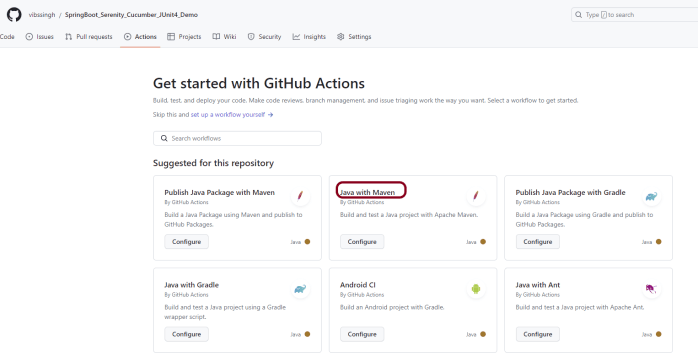The image size is (698, 362).
Task: Click 'Suggested for this repository' heading
Action: pyautogui.click(x=213, y=163)
